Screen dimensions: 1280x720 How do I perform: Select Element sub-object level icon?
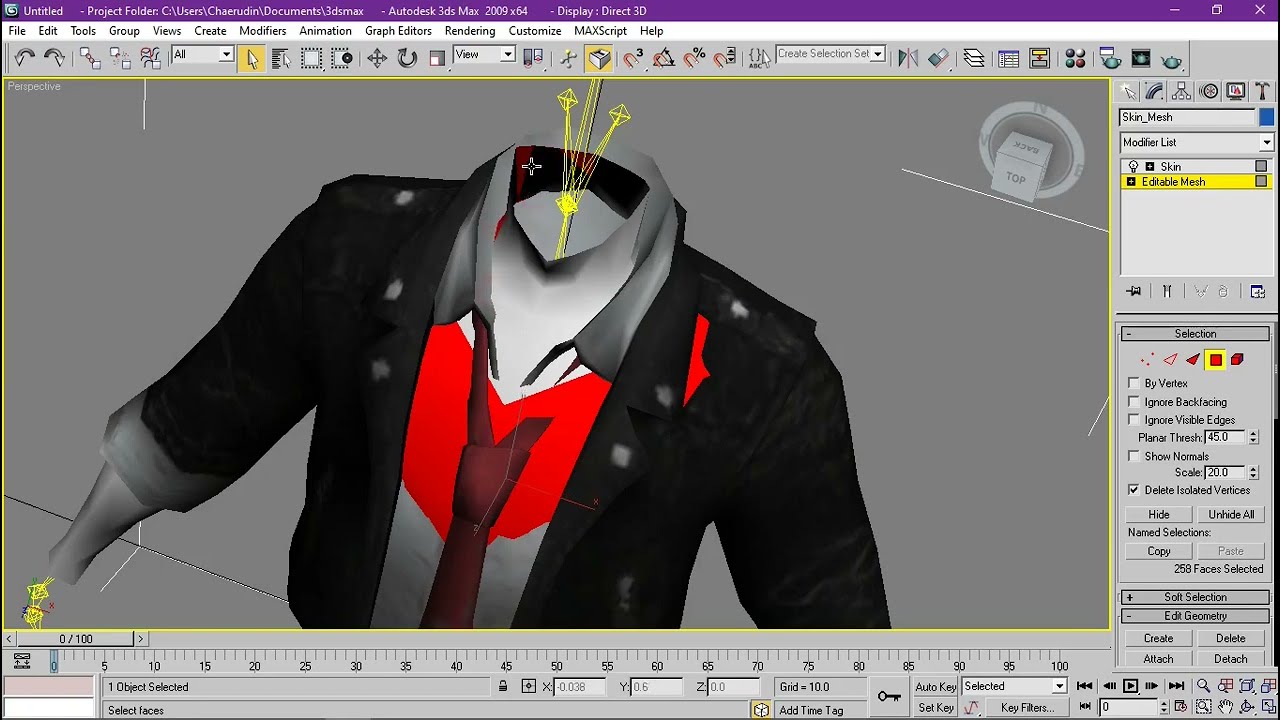[1237, 360]
